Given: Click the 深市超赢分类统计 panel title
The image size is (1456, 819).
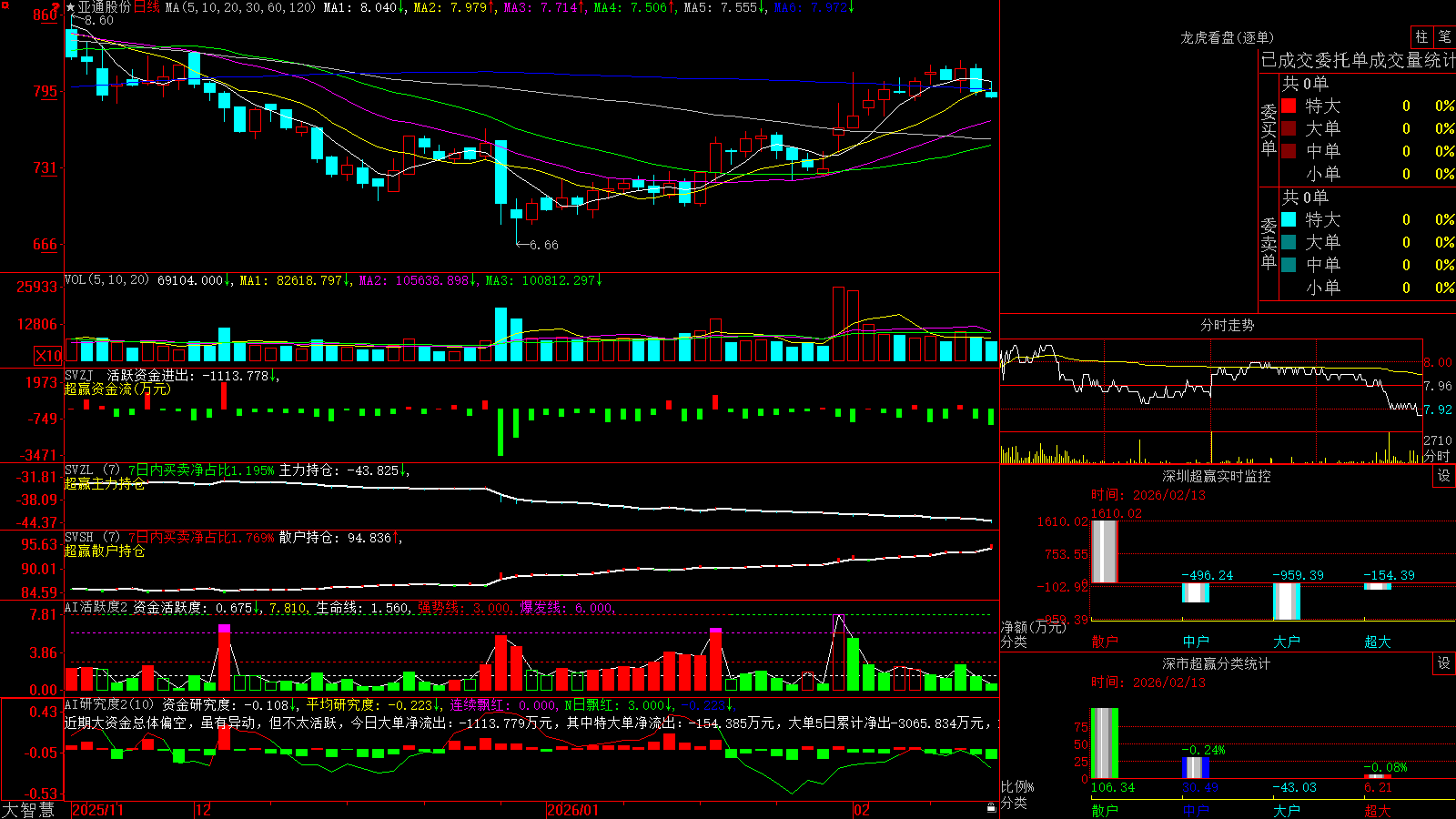Looking at the screenshot, I should 1217,663.
